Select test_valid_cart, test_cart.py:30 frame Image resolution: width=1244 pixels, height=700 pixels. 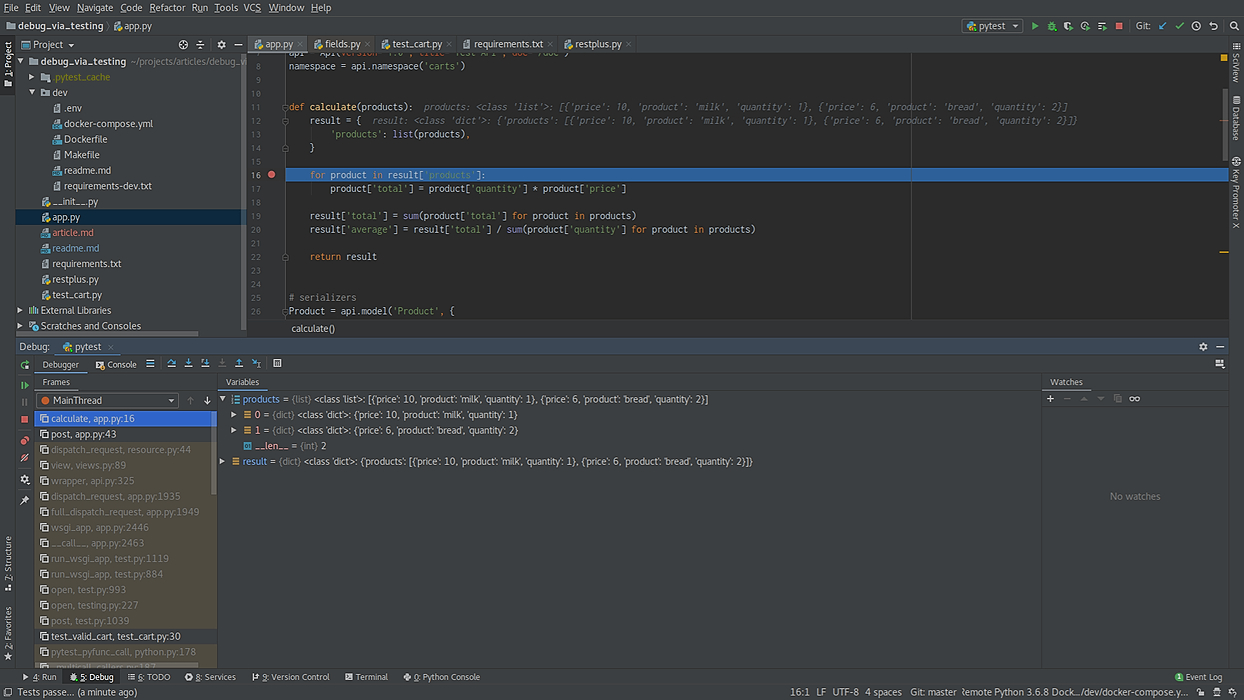124,636
